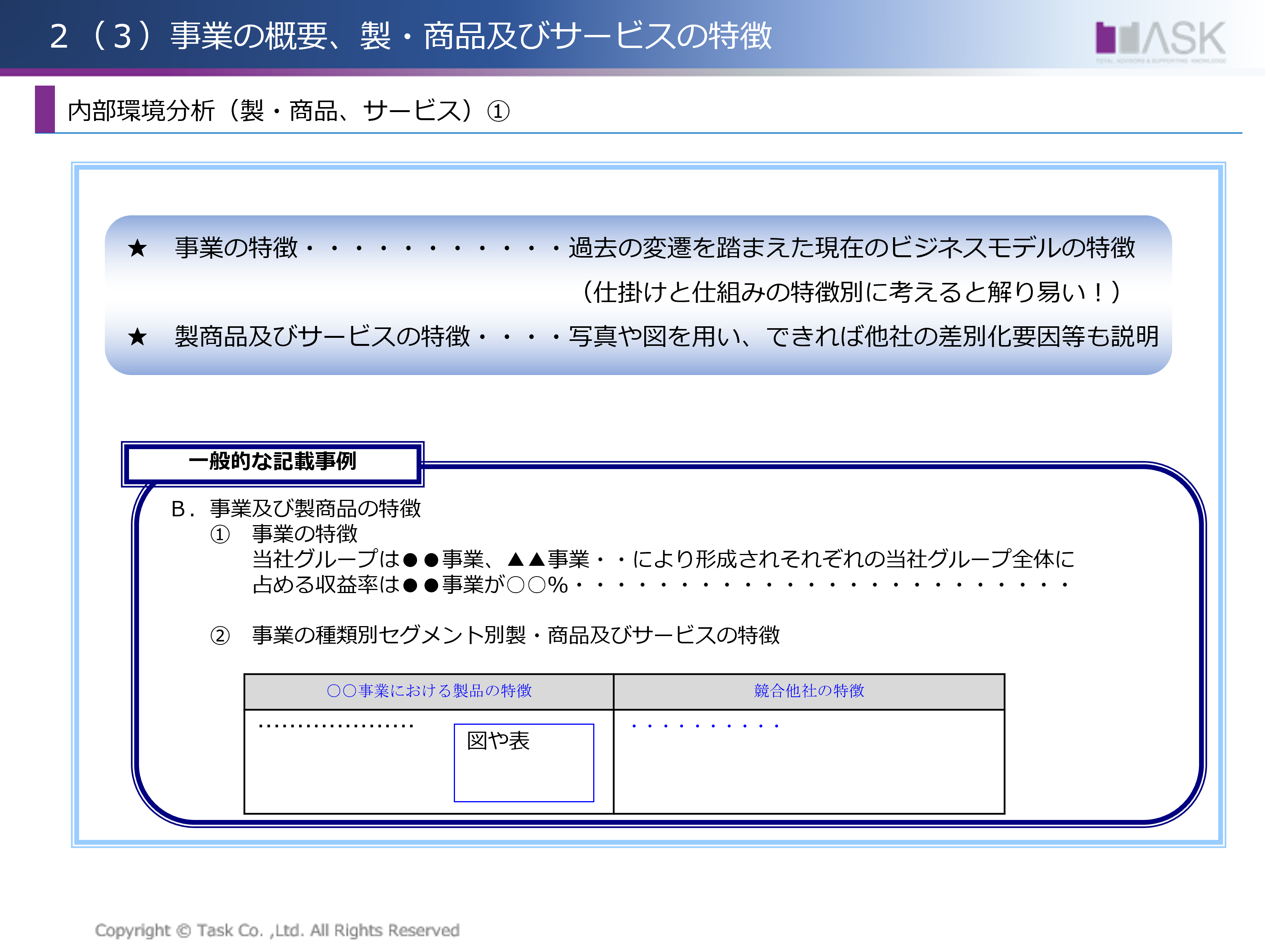The width and height of the screenshot is (1272, 952).
Task: Click the table header '○○事業における製品の特徴'
Action: [429, 691]
